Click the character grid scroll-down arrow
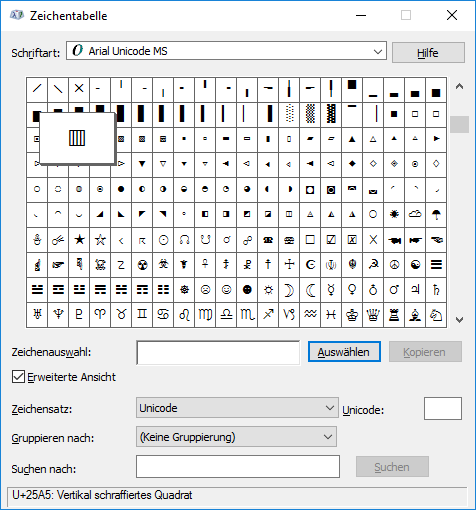Image resolution: width=476 pixels, height=510 pixels. click(x=459, y=320)
